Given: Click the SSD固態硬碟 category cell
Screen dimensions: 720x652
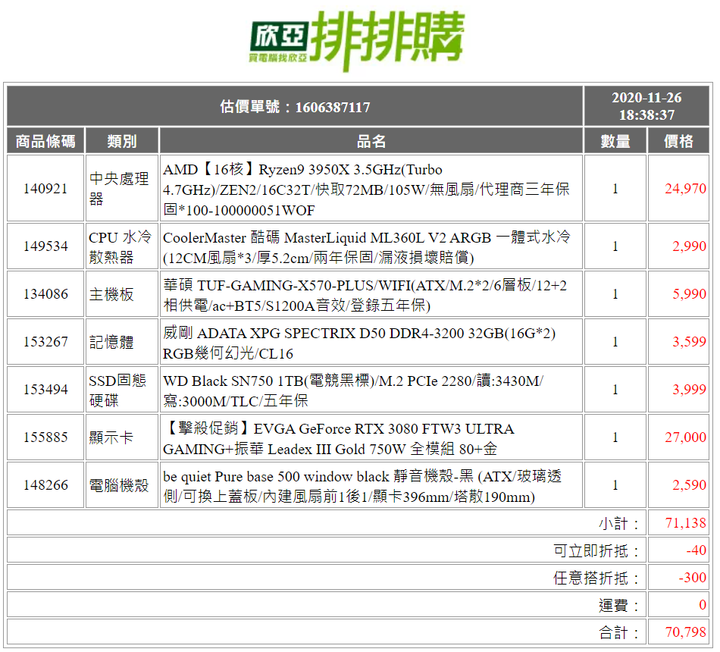Looking at the screenshot, I should [x=122, y=389].
